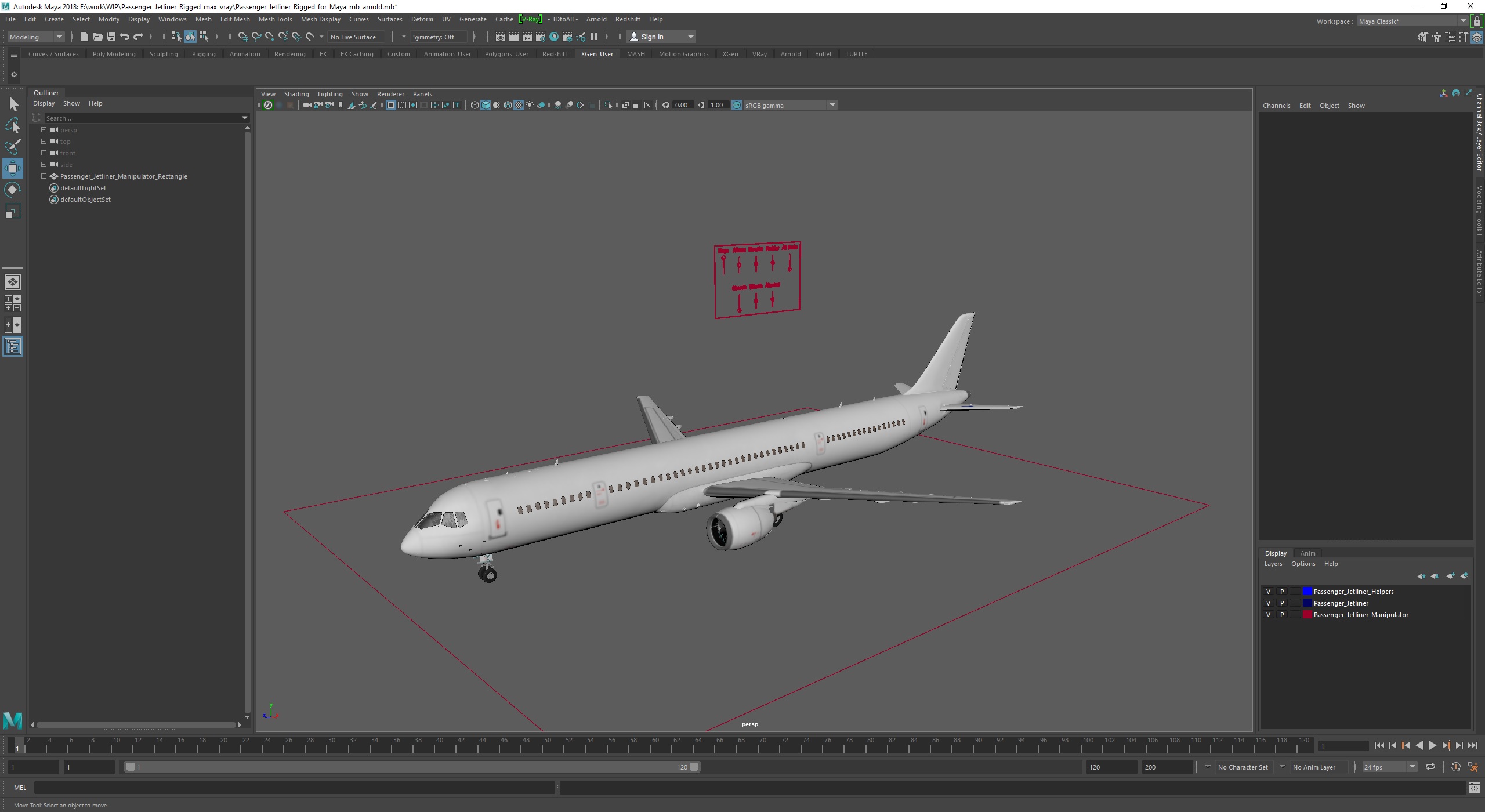Switch to single perspective pane layout

[x=13, y=282]
